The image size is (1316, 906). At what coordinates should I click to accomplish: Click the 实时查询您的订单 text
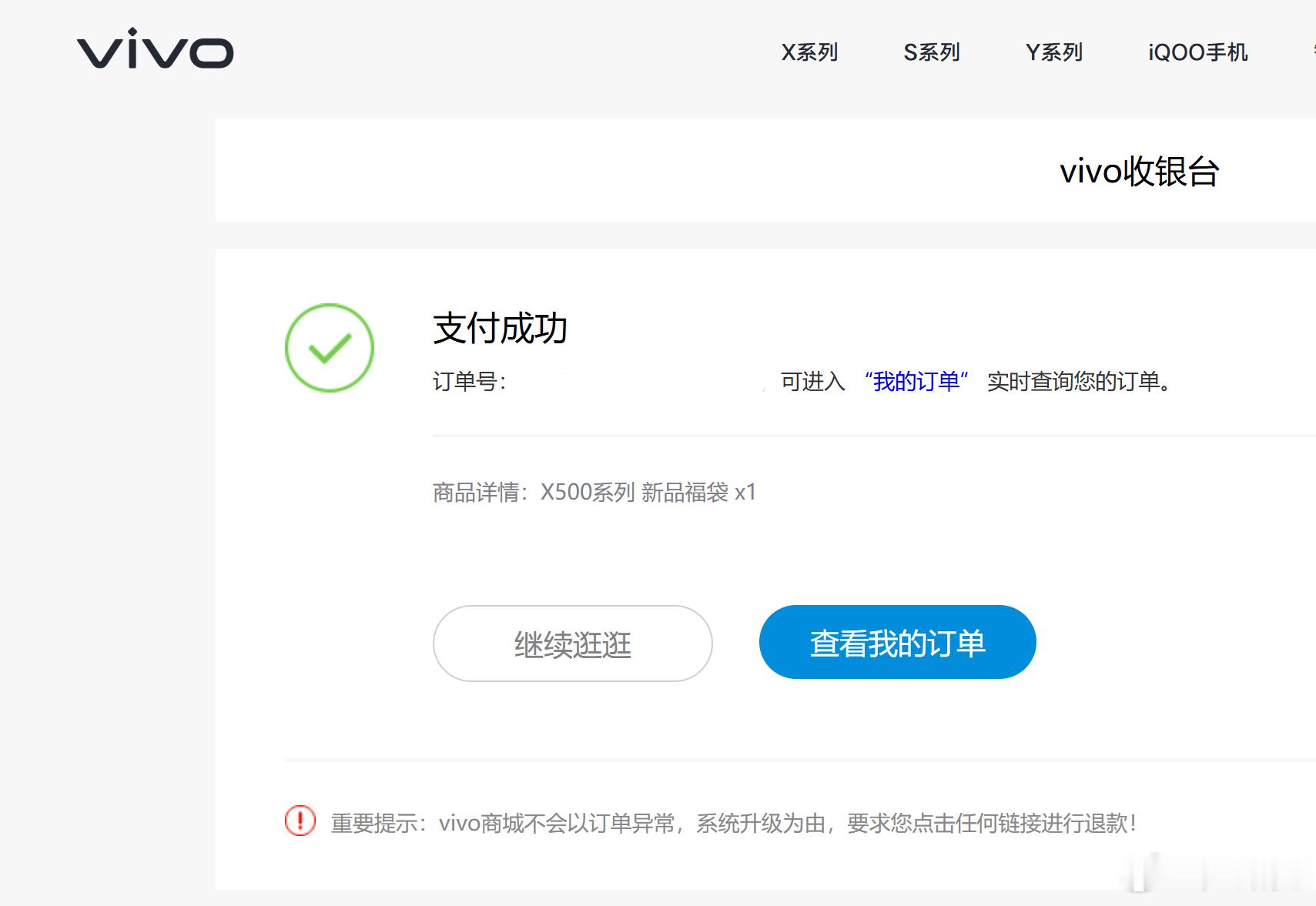pos(1079,381)
